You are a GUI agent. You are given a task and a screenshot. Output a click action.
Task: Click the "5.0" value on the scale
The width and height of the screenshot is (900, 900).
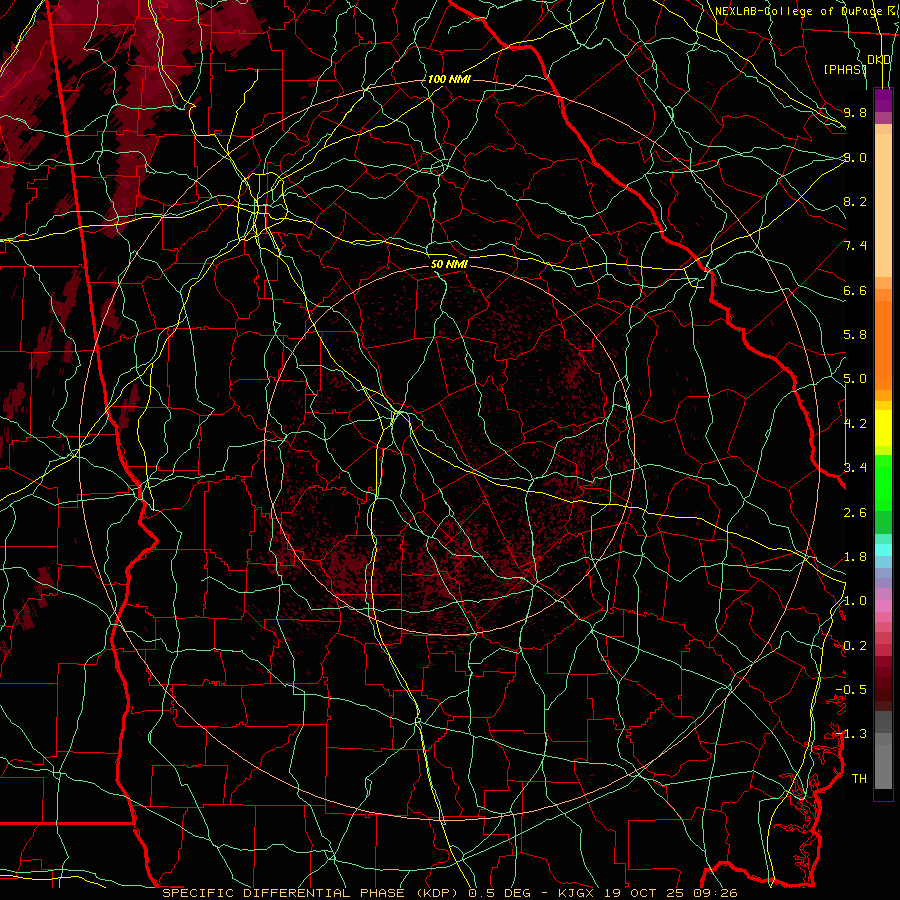point(855,379)
